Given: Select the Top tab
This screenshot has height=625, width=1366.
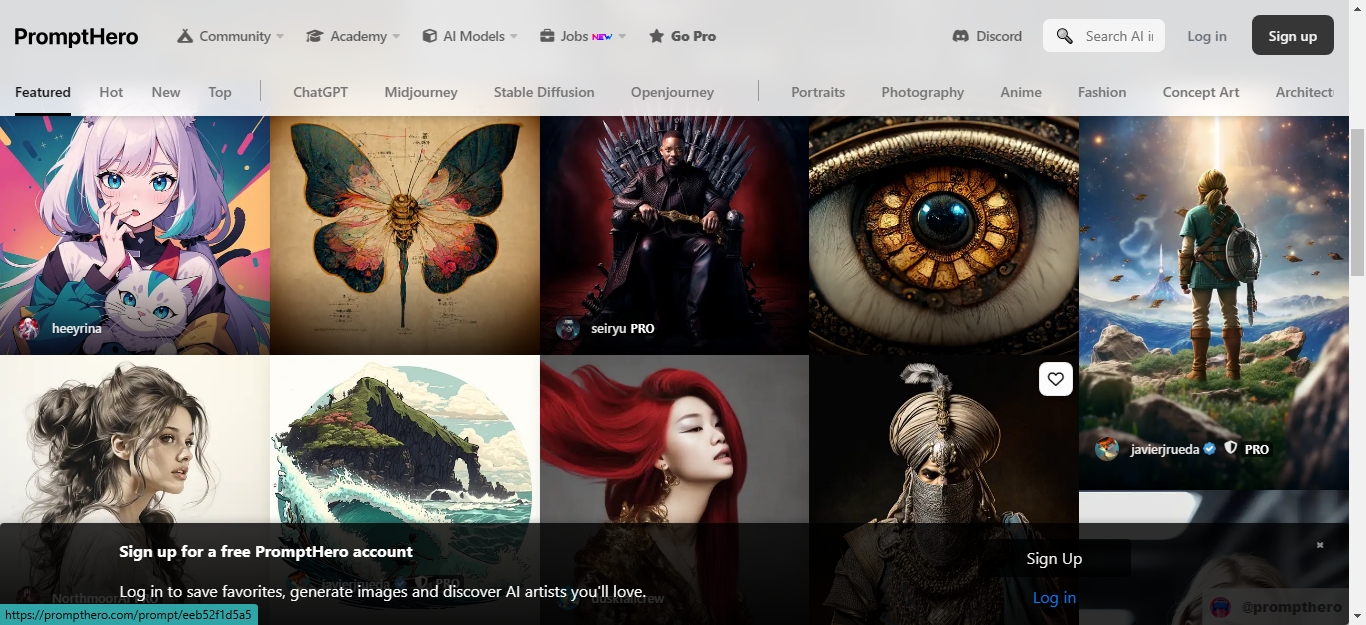Looking at the screenshot, I should tap(220, 92).
